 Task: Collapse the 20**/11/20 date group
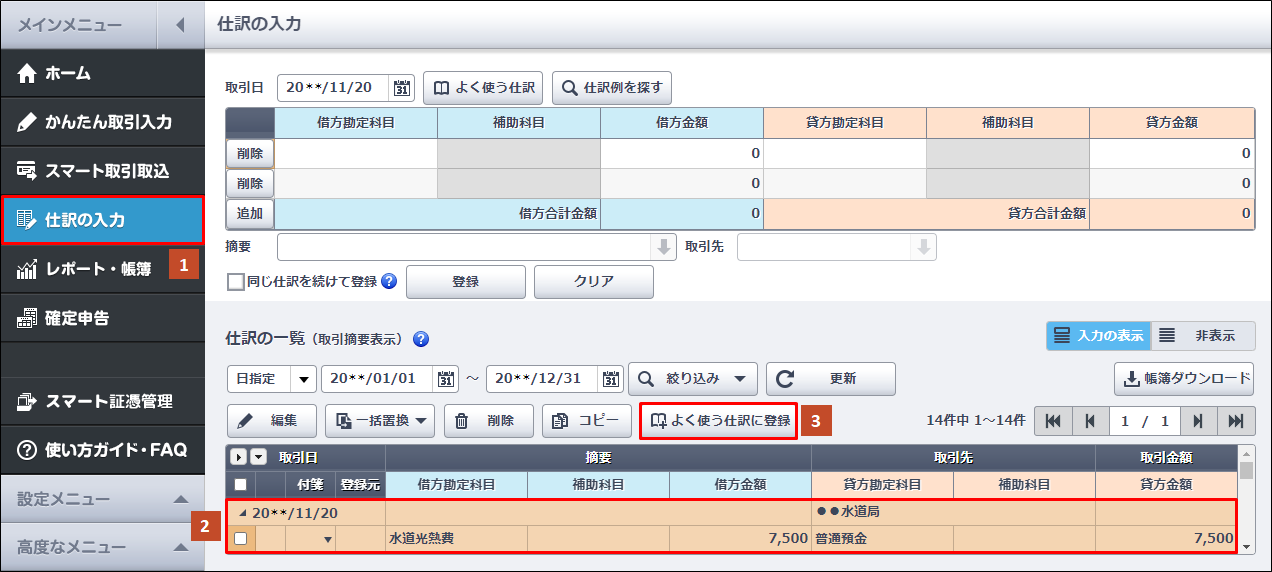pyautogui.click(x=241, y=512)
